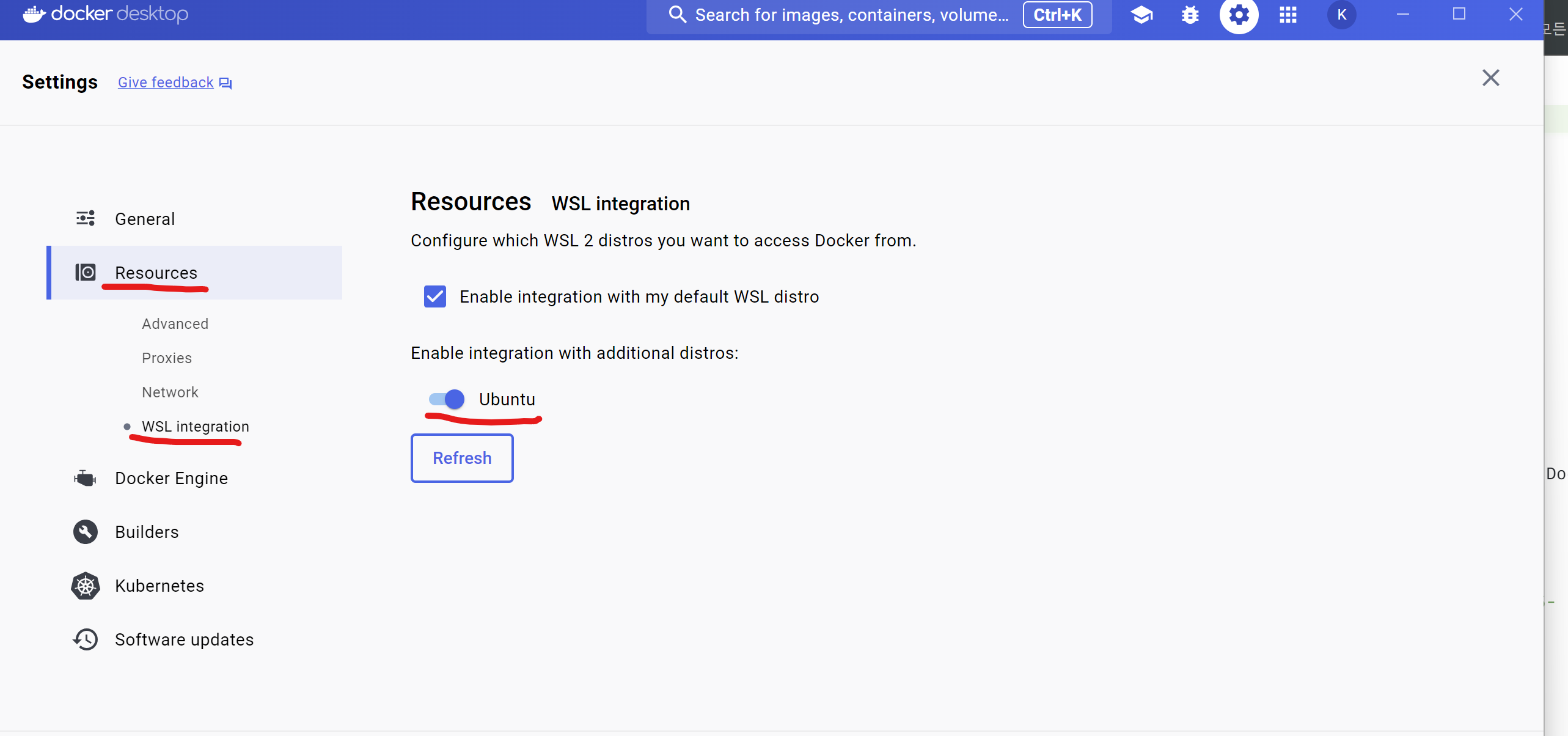Open the General settings section

(145, 219)
